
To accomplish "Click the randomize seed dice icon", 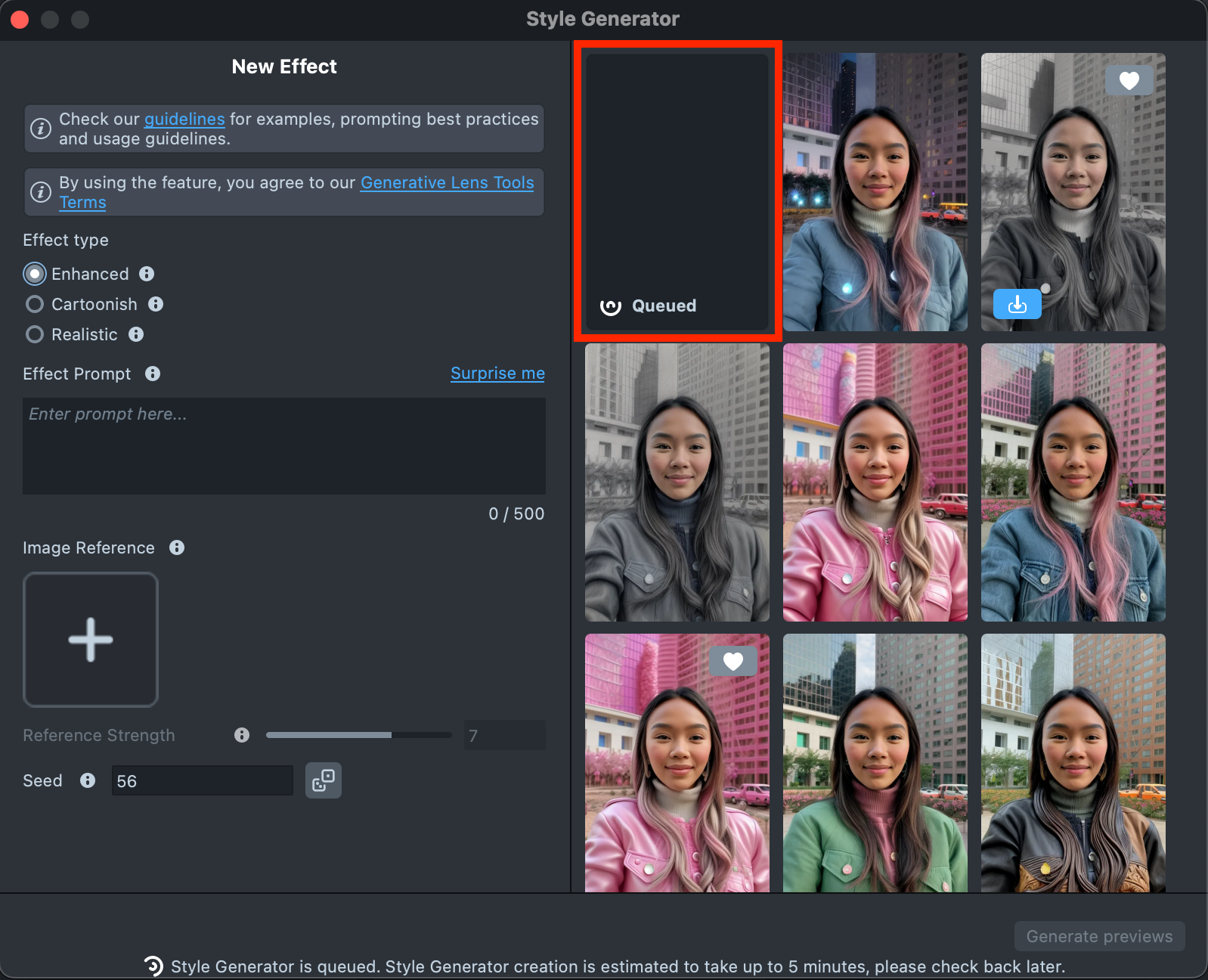I will pyautogui.click(x=323, y=780).
